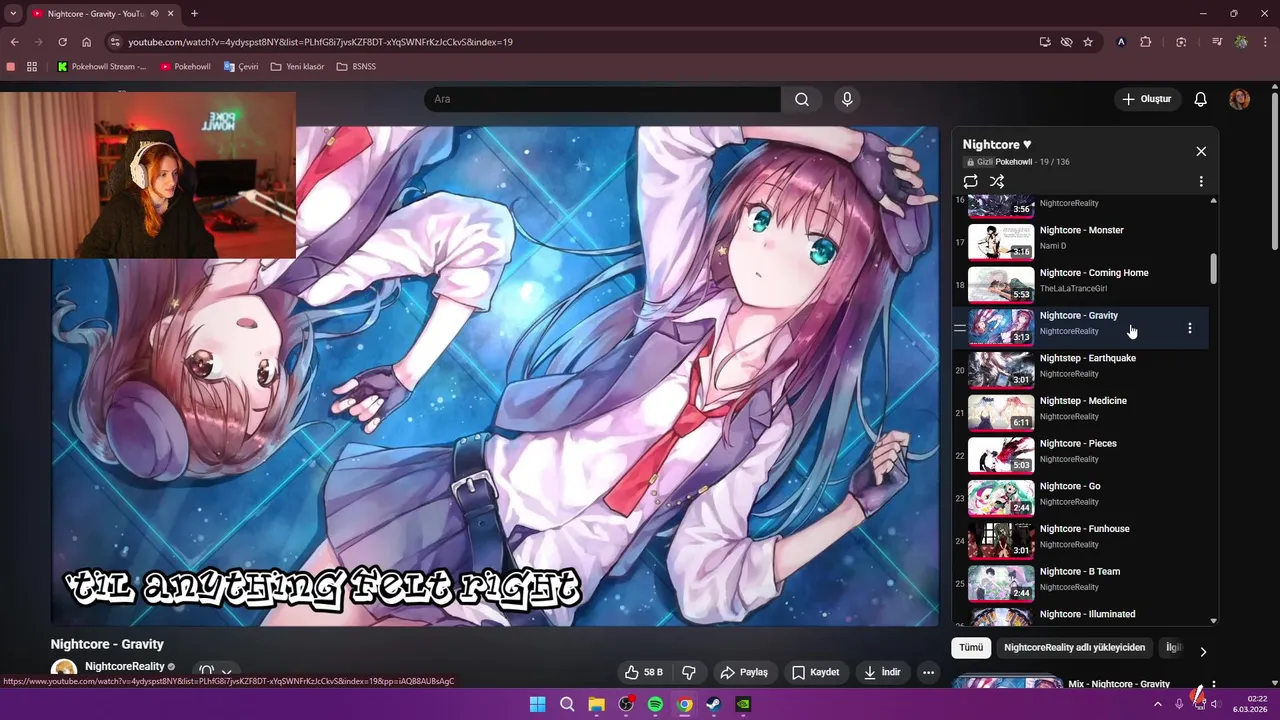Show hidden system tray icons
Image resolution: width=1280 pixels, height=720 pixels.
1158,704
